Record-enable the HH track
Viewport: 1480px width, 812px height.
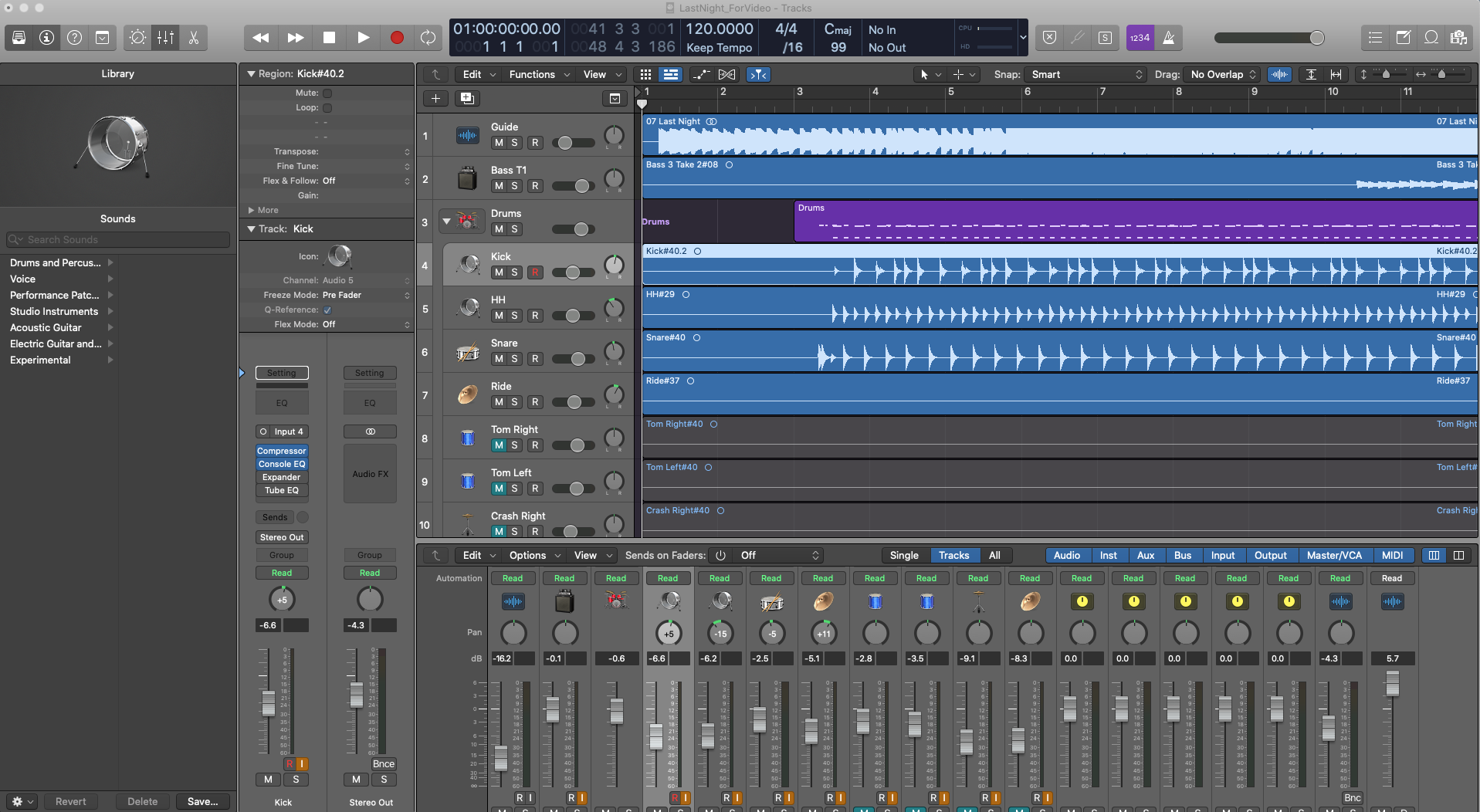coord(535,316)
